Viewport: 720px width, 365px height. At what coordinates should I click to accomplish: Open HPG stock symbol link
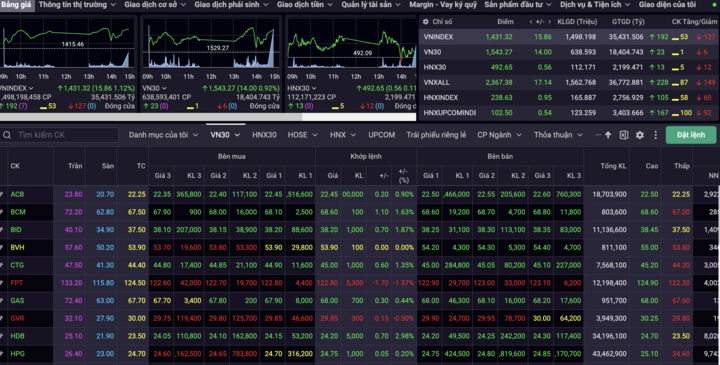(17, 354)
